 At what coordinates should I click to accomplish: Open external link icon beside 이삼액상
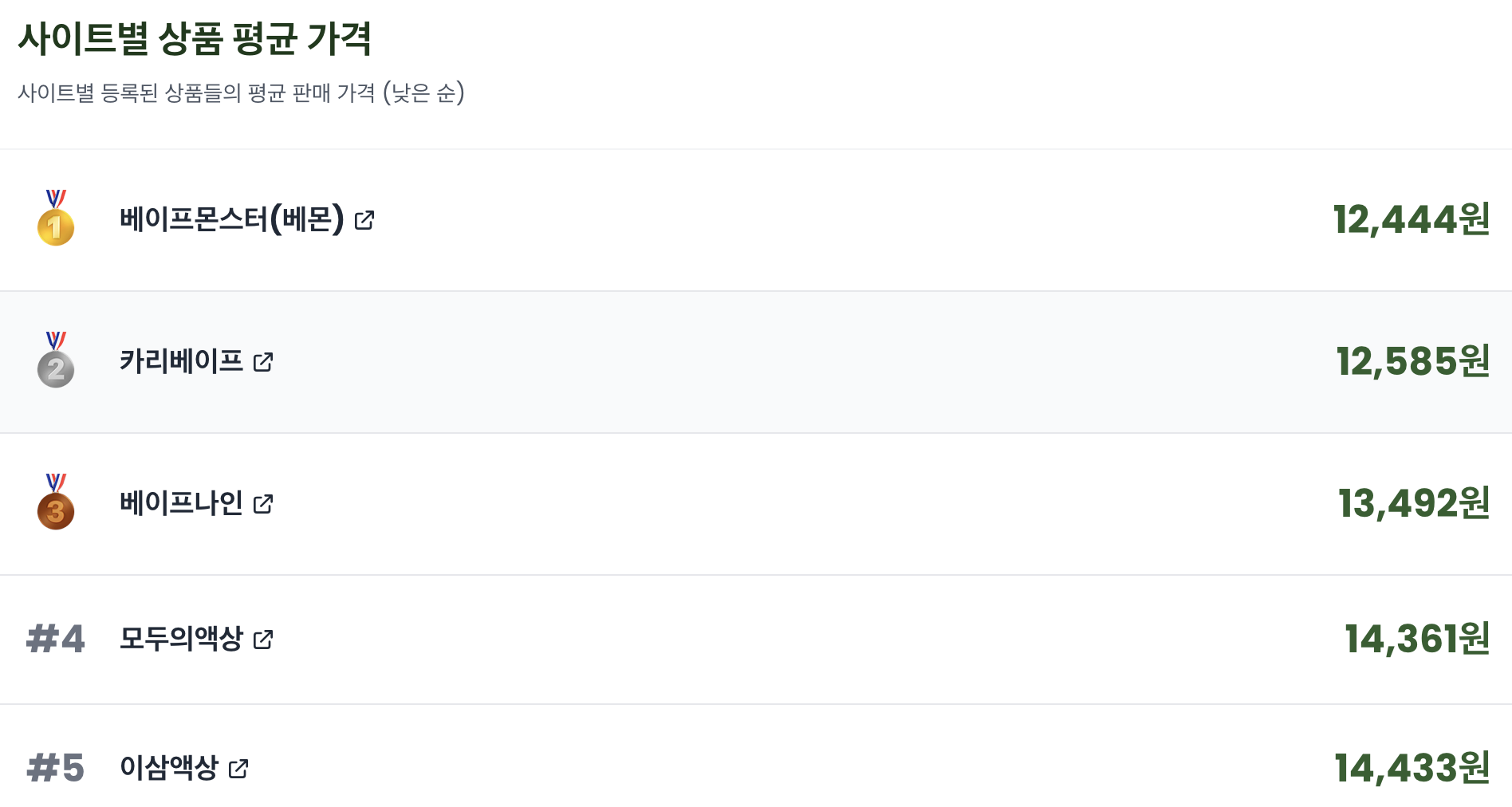click(238, 769)
